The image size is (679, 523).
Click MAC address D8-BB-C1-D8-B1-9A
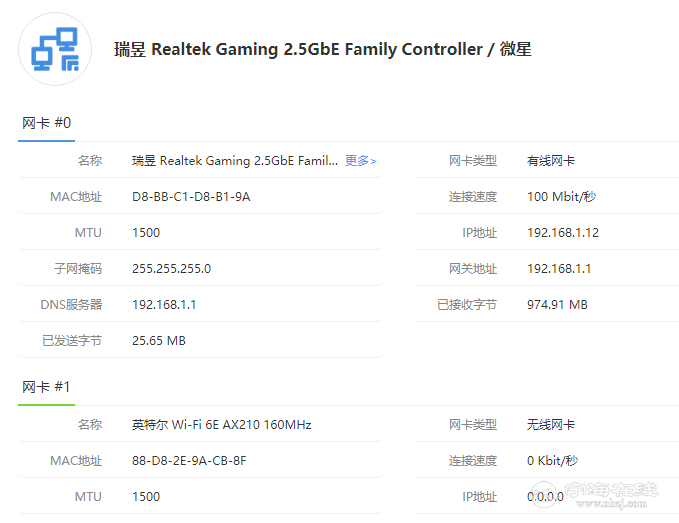(191, 197)
